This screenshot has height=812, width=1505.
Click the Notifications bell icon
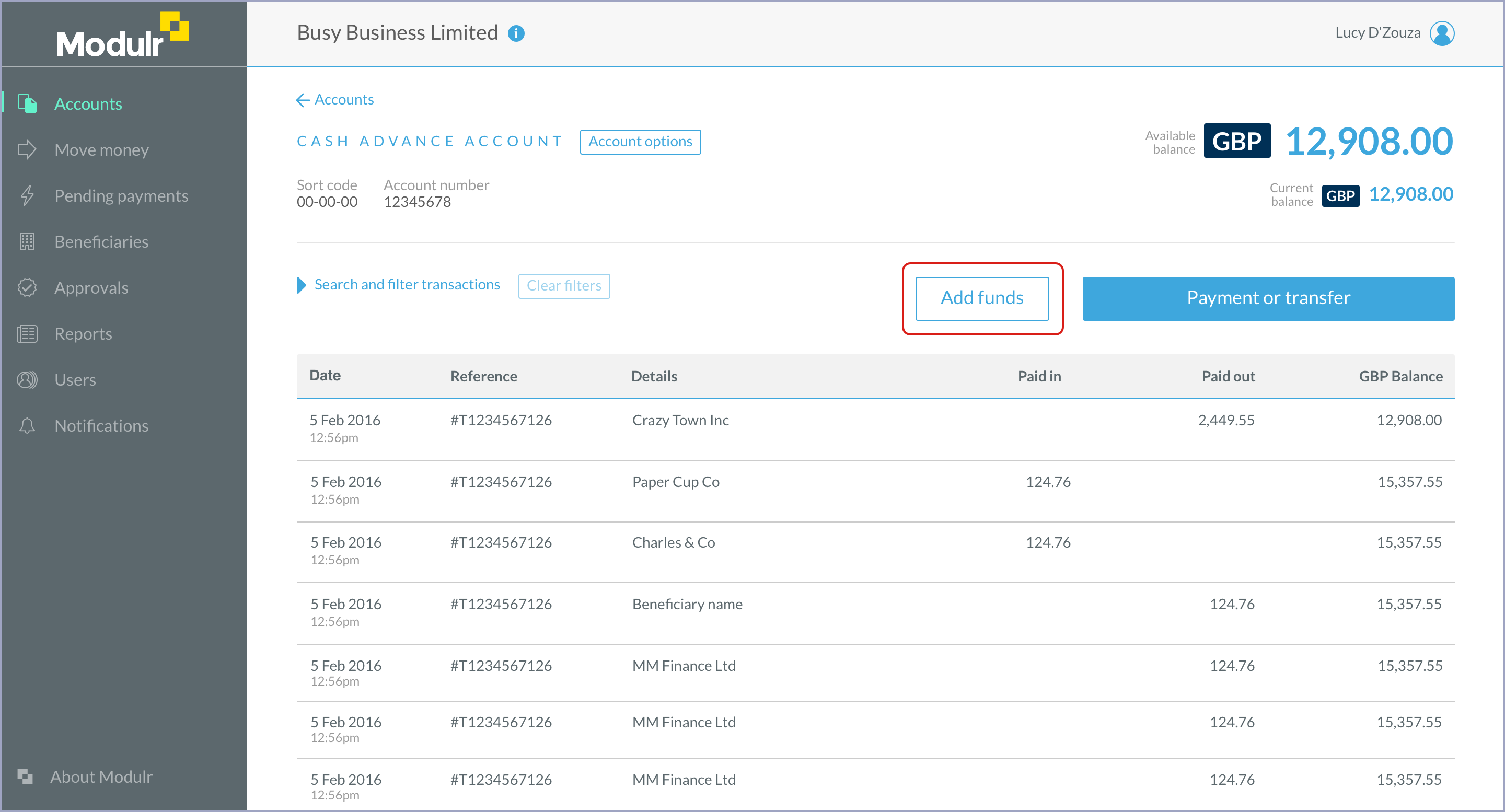click(x=27, y=425)
